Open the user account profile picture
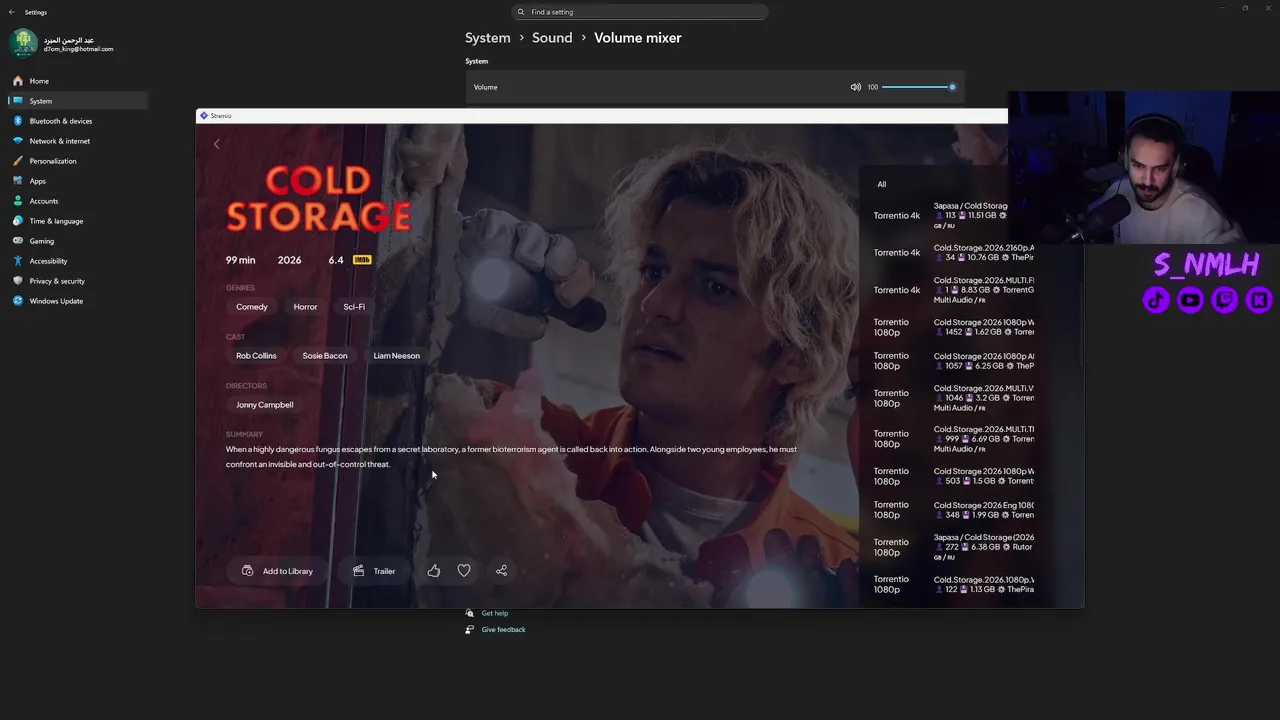This screenshot has width=1280, height=720. point(24,43)
